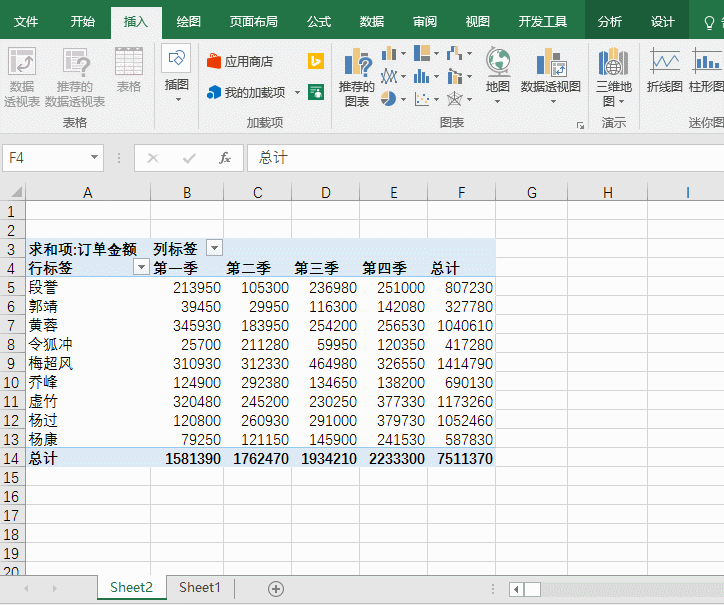This screenshot has height=605, width=724.
Task: Select the Sheet2 tab
Action: point(132,587)
